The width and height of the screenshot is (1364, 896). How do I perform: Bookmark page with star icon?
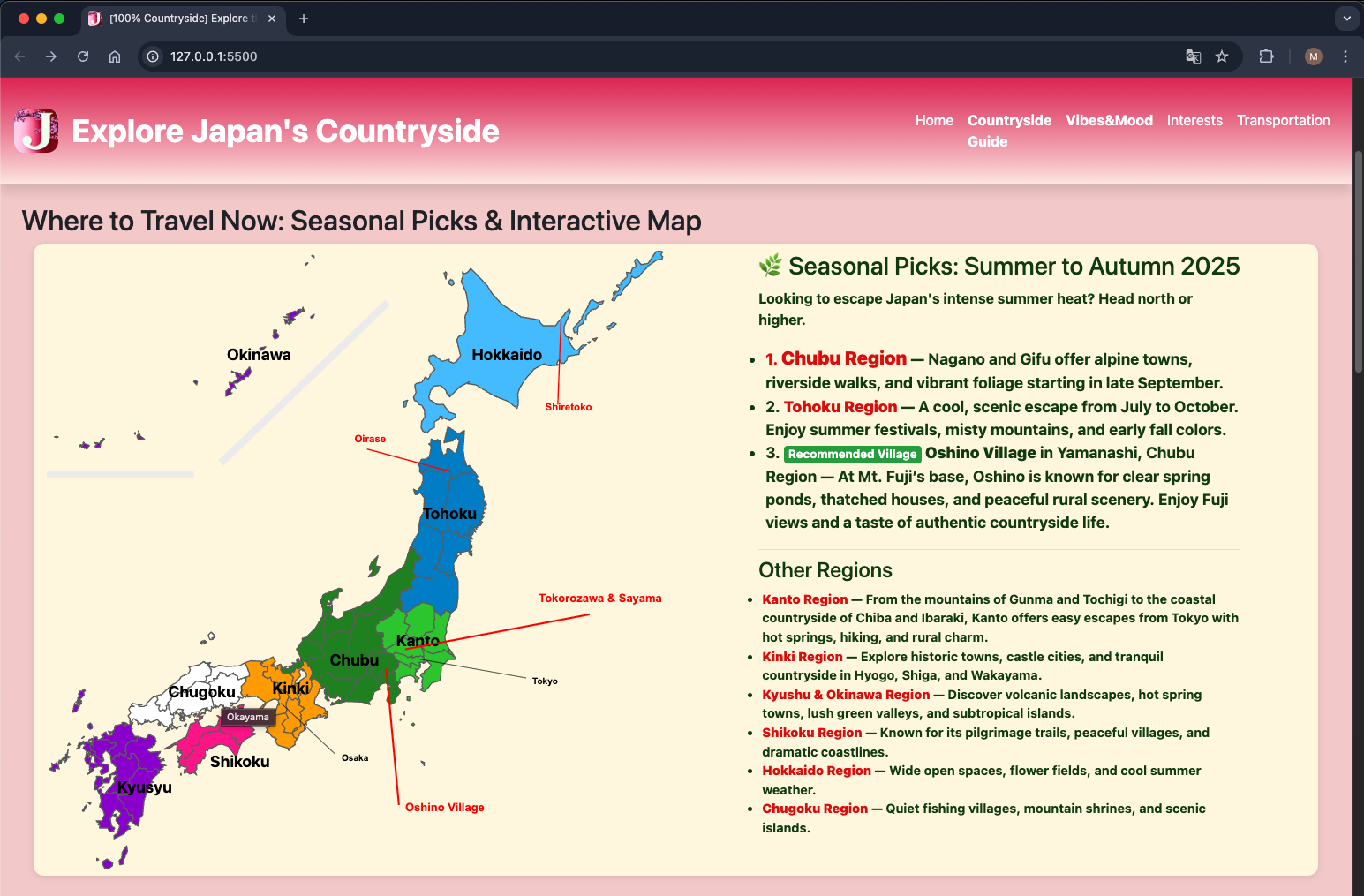1222,56
